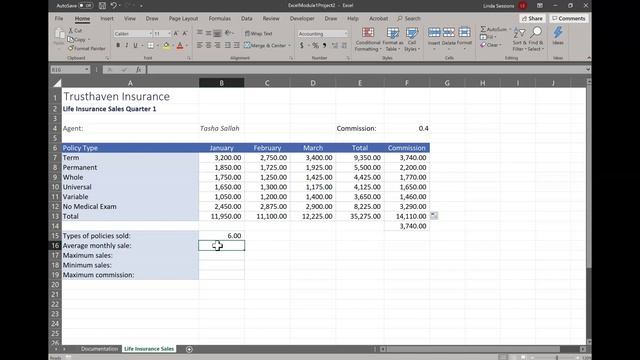This screenshot has width=640, height=360.
Task: Toggle Top Align
Action: [200, 33]
